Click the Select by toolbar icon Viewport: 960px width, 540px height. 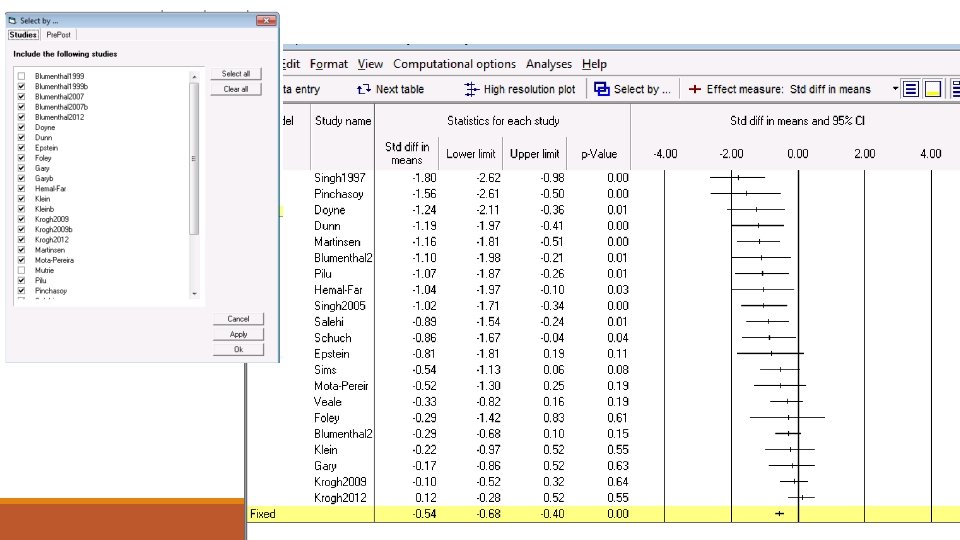(602, 89)
